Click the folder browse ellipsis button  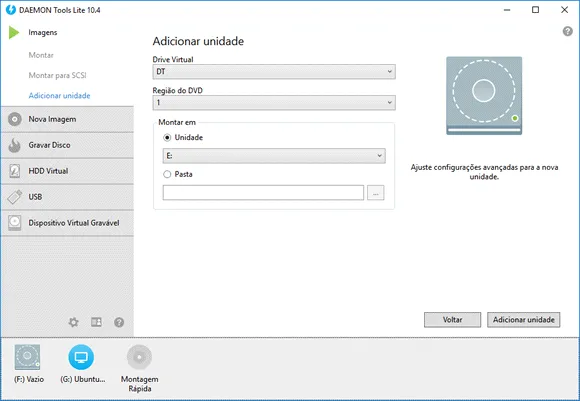[375, 193]
